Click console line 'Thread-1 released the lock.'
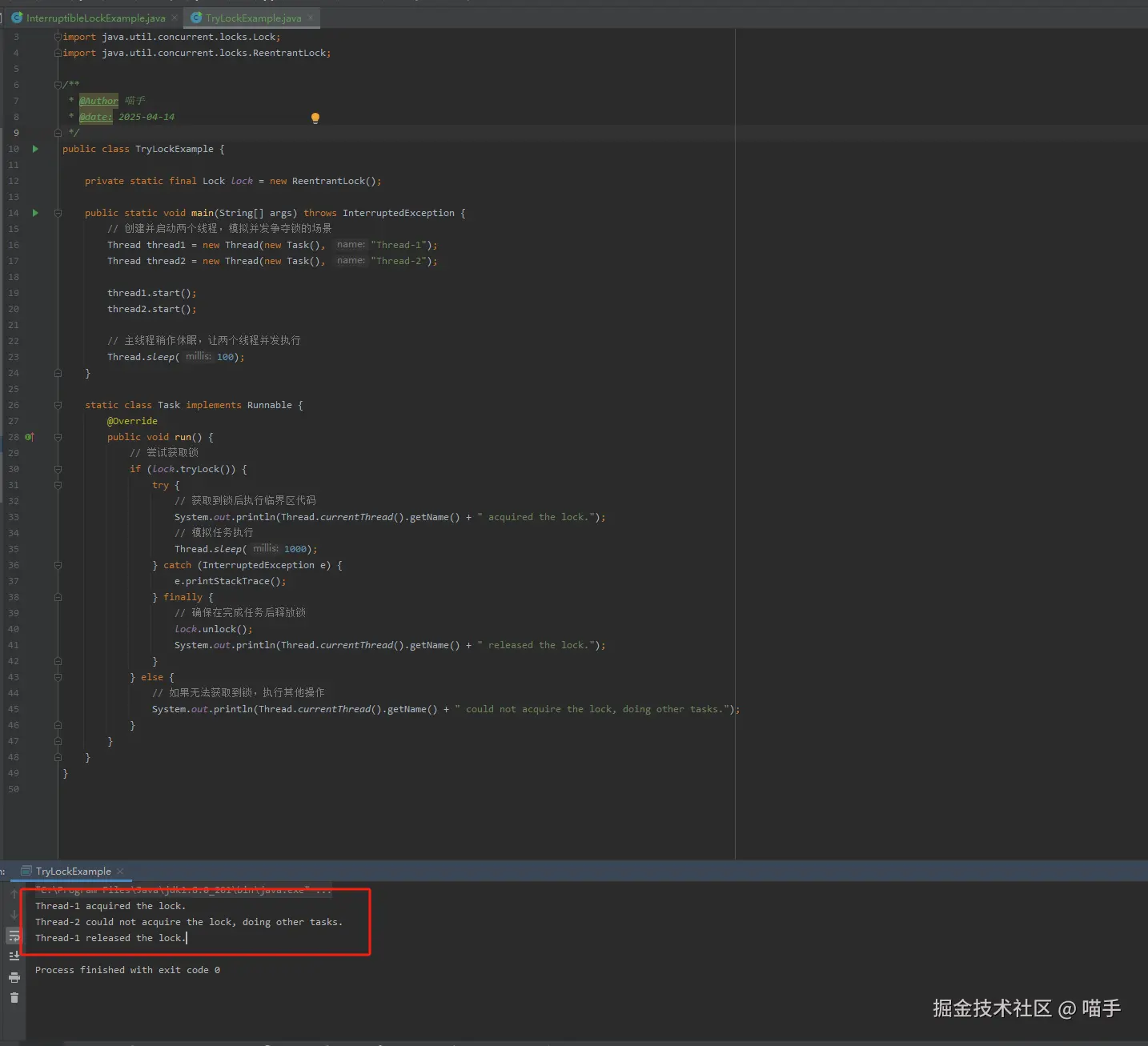The height and width of the screenshot is (1046, 1148). (x=110, y=938)
